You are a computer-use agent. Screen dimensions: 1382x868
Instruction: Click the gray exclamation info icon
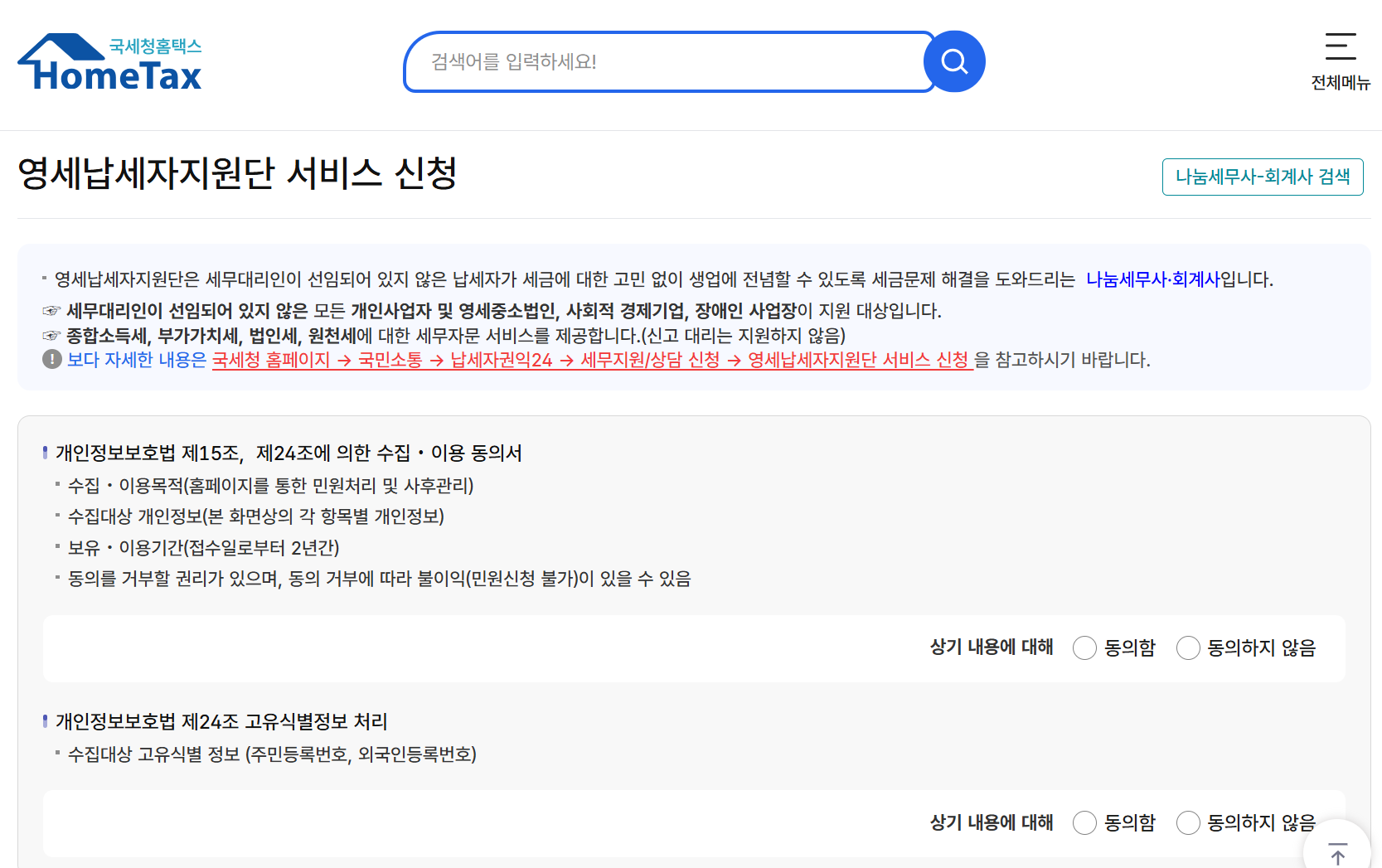[x=52, y=360]
